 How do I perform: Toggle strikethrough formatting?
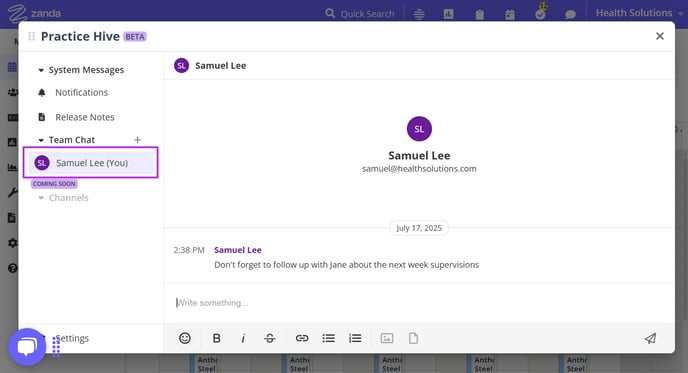click(x=270, y=338)
